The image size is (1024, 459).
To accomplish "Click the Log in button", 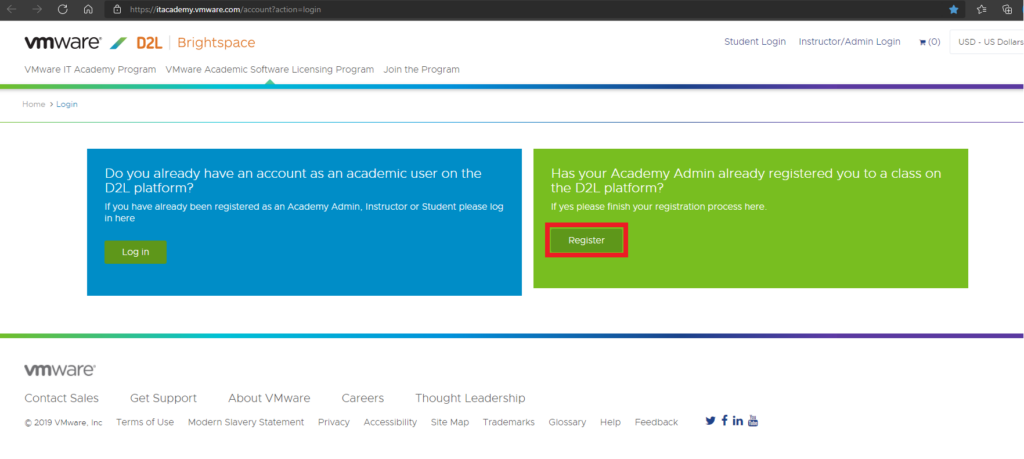I will click(x=135, y=252).
